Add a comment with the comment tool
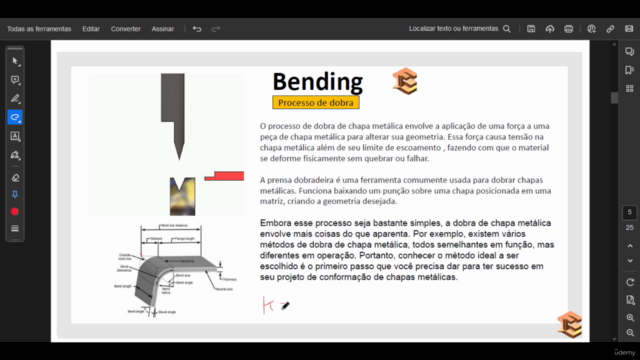This screenshot has width=640, height=360. click(15, 80)
